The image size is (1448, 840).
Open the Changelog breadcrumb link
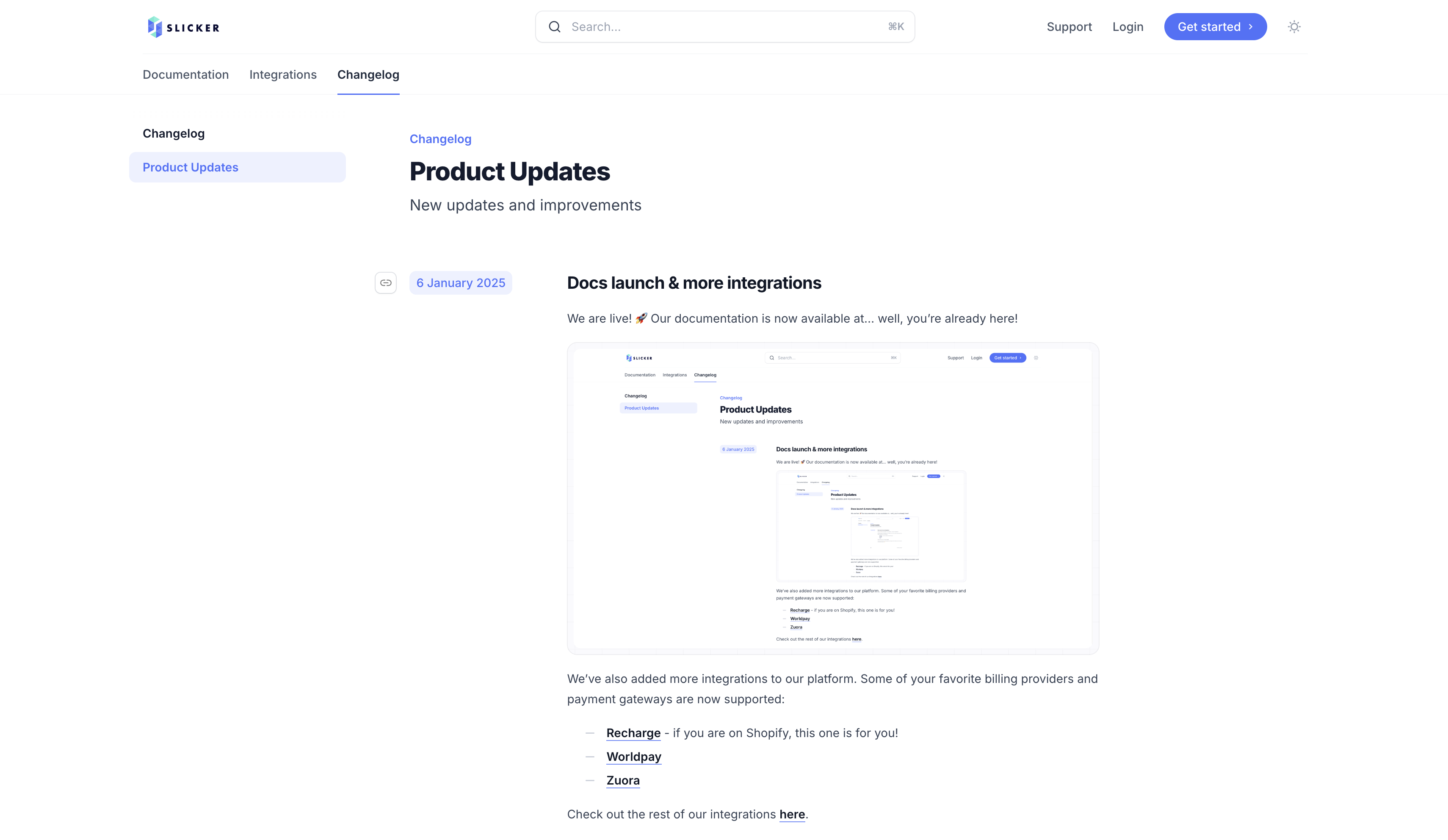tap(440, 138)
